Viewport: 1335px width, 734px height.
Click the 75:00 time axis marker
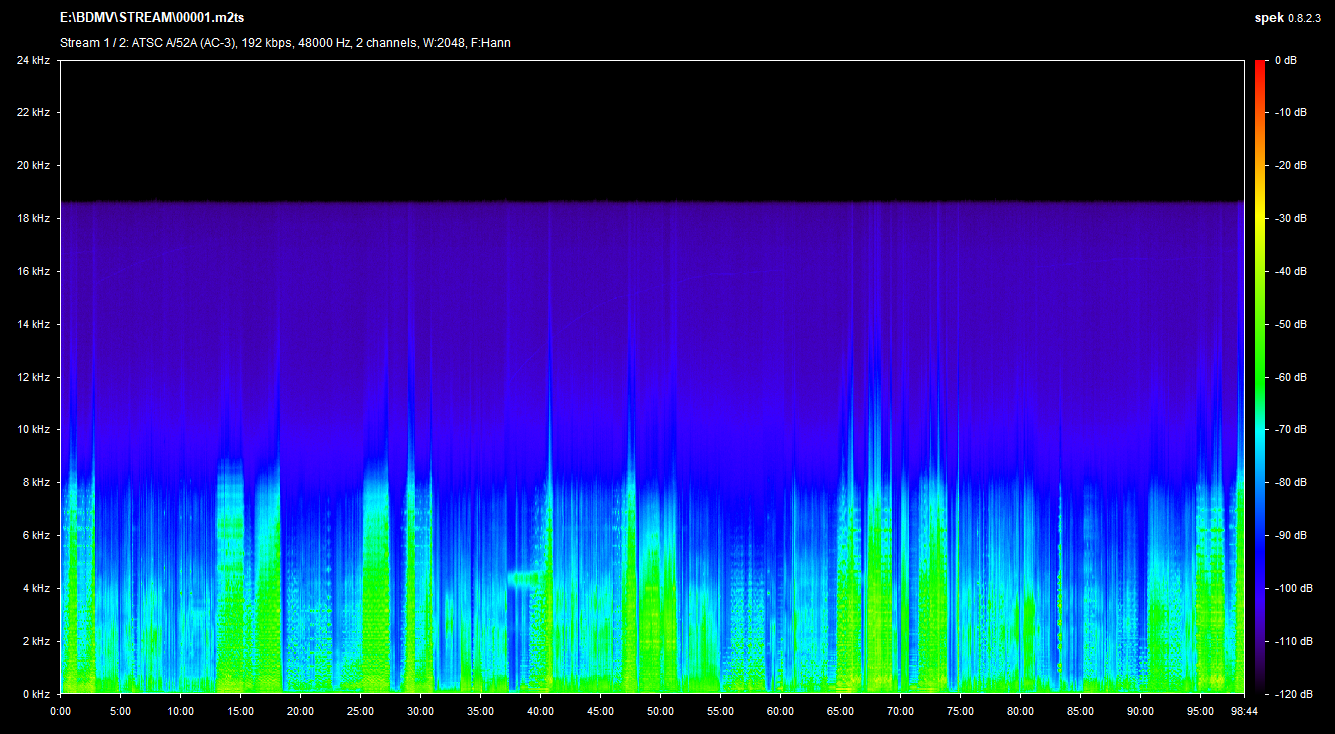coord(960,712)
